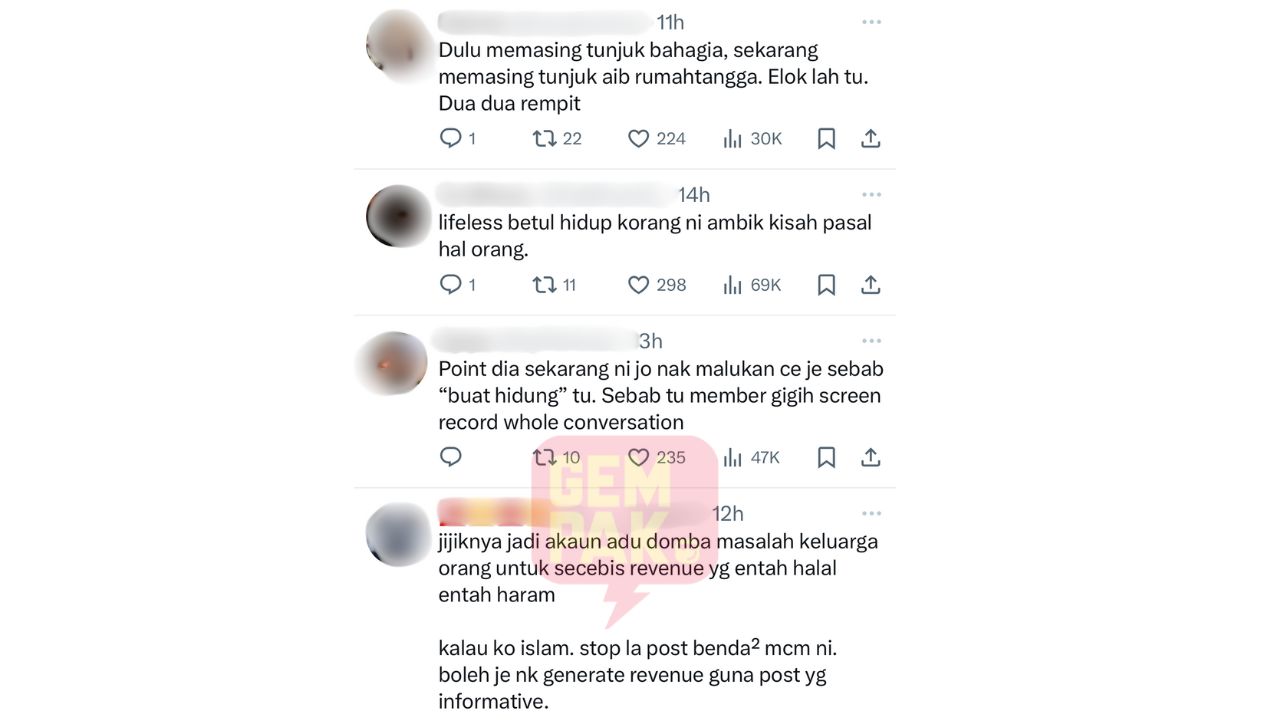Open more options on the 11h tweet

(x=872, y=22)
